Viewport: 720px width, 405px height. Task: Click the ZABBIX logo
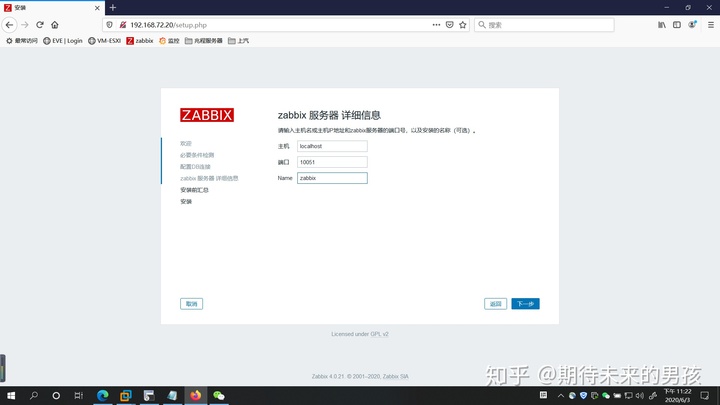[x=207, y=115]
